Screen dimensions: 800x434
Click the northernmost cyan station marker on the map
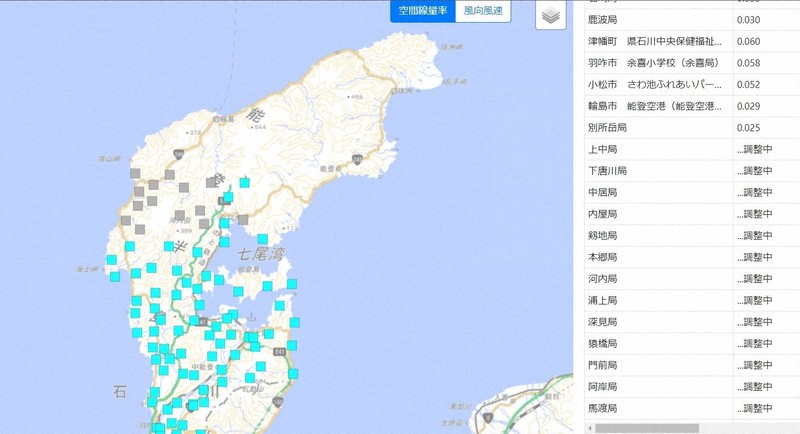click(245, 182)
